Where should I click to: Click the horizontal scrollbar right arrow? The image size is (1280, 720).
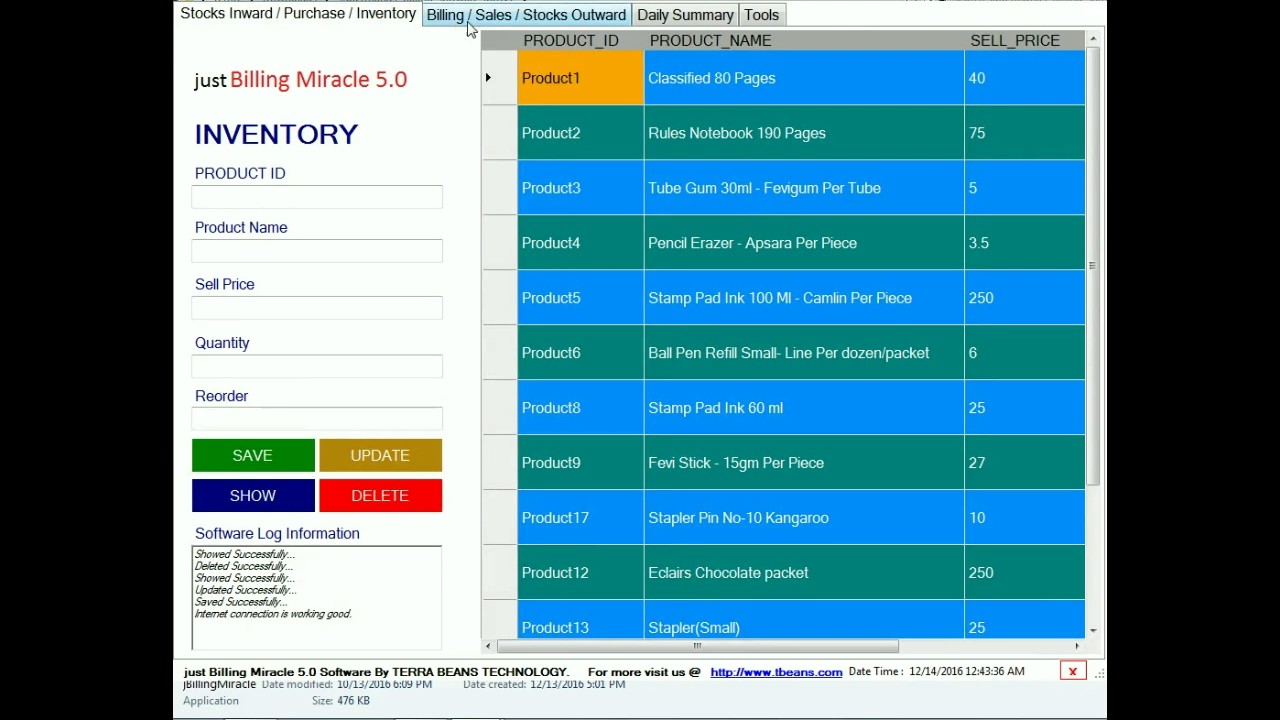1077,646
